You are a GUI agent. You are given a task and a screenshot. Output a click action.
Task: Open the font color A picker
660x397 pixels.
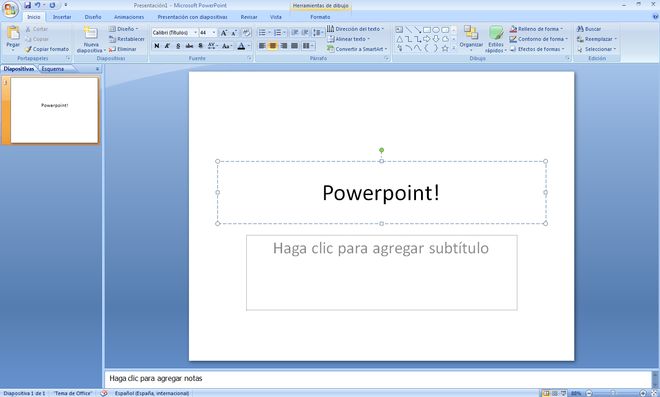(x=241, y=45)
